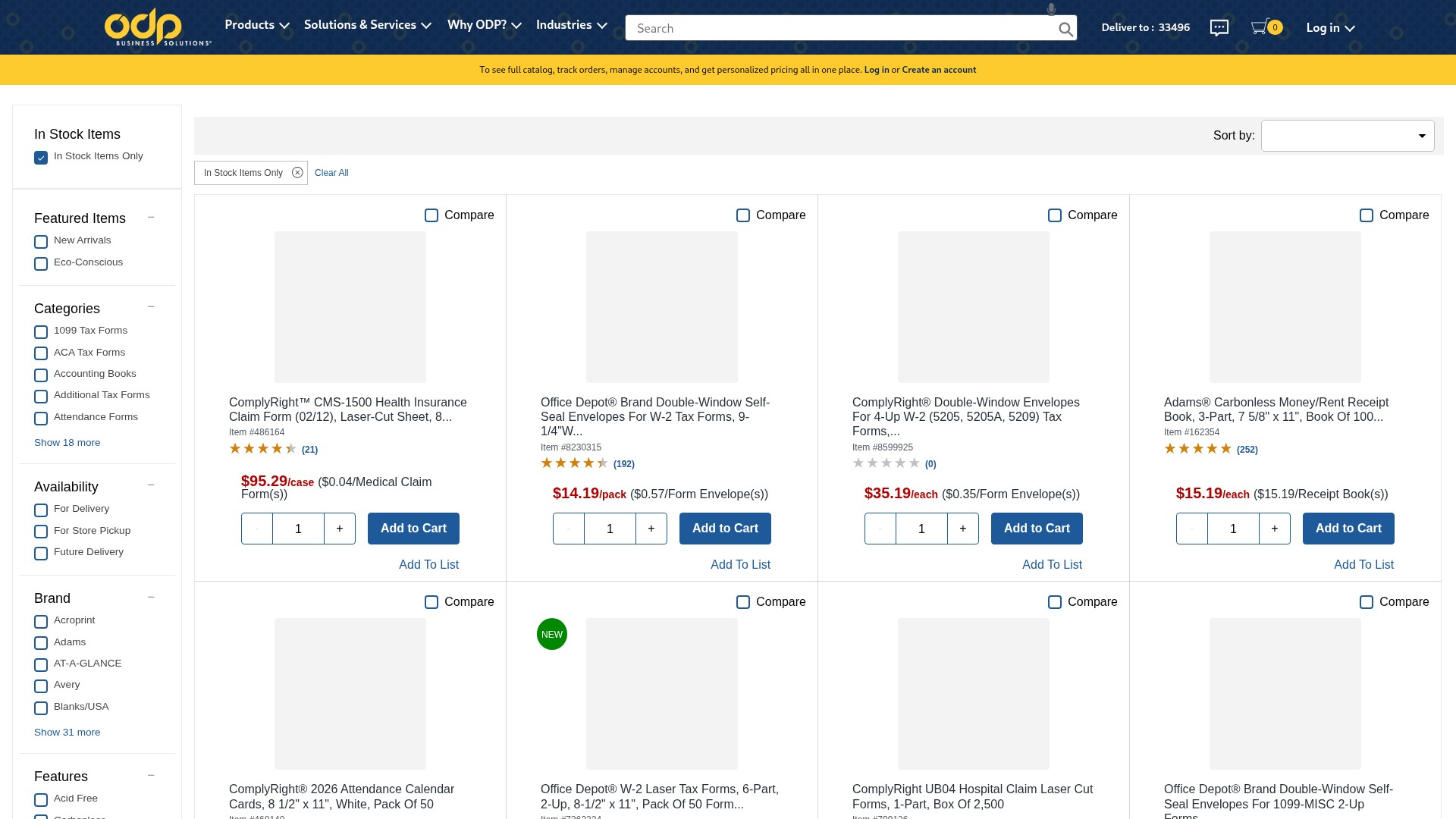Open the chat message icon
Image resolution: width=1456 pixels, height=819 pixels.
coord(1219,28)
